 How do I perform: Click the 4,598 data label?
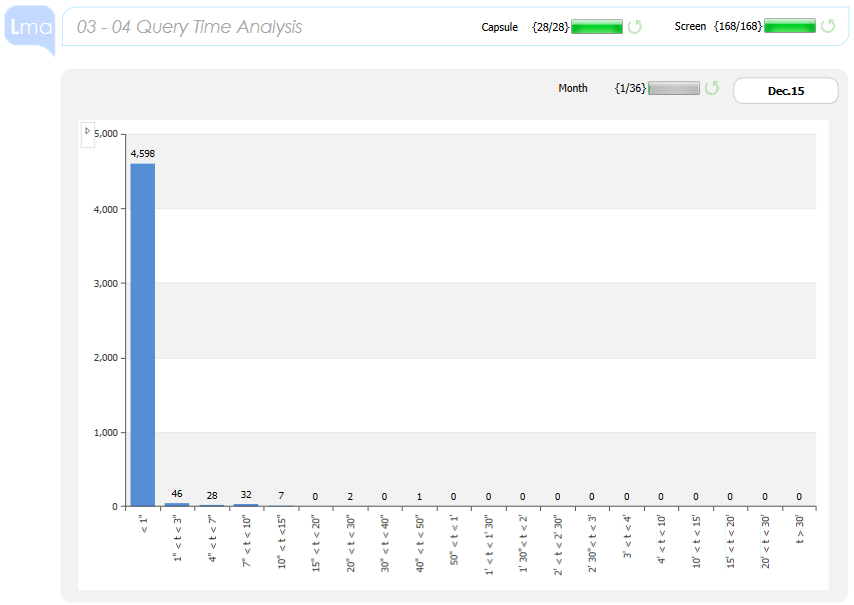pyautogui.click(x=143, y=153)
